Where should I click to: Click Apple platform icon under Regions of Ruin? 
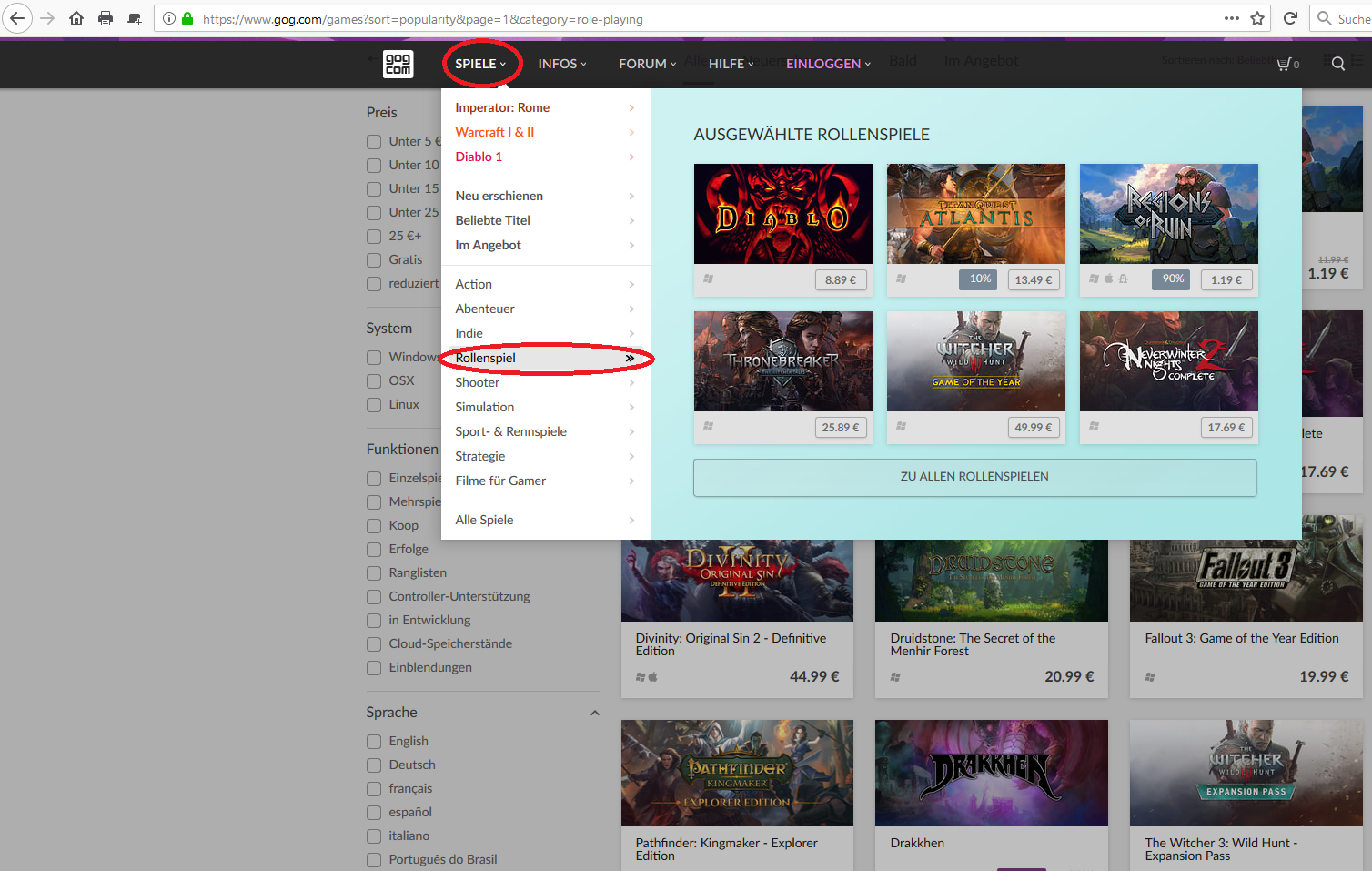(x=1108, y=279)
